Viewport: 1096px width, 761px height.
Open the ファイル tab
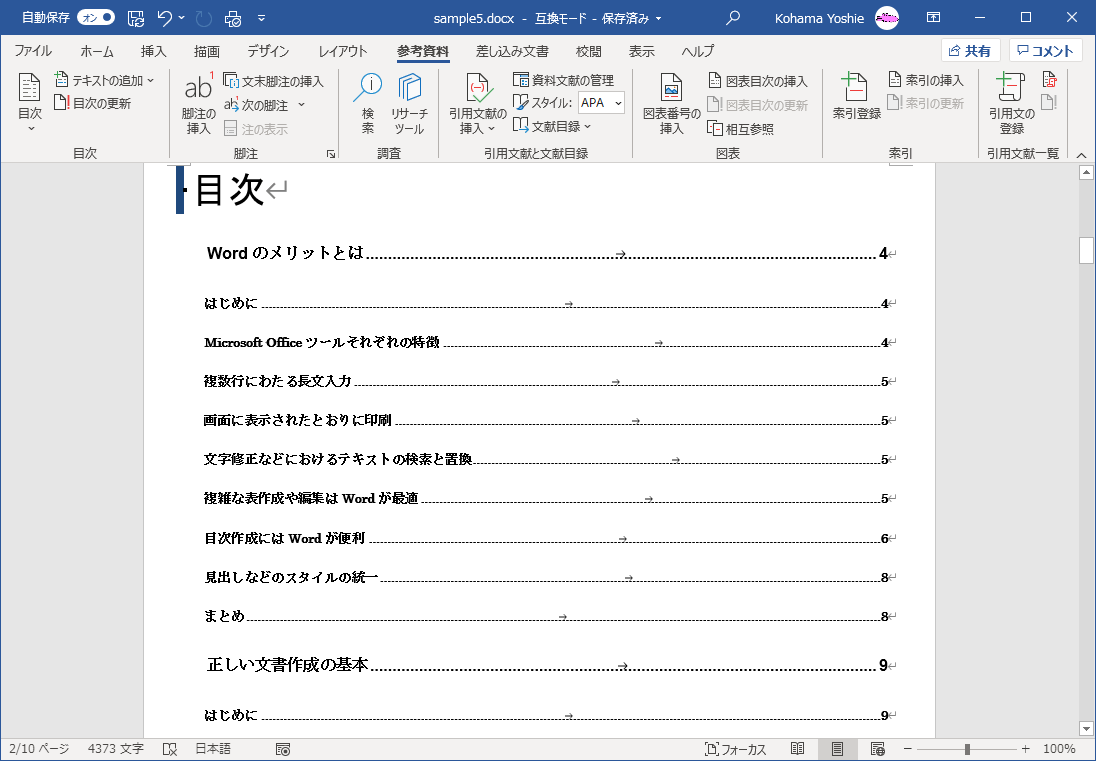33,51
